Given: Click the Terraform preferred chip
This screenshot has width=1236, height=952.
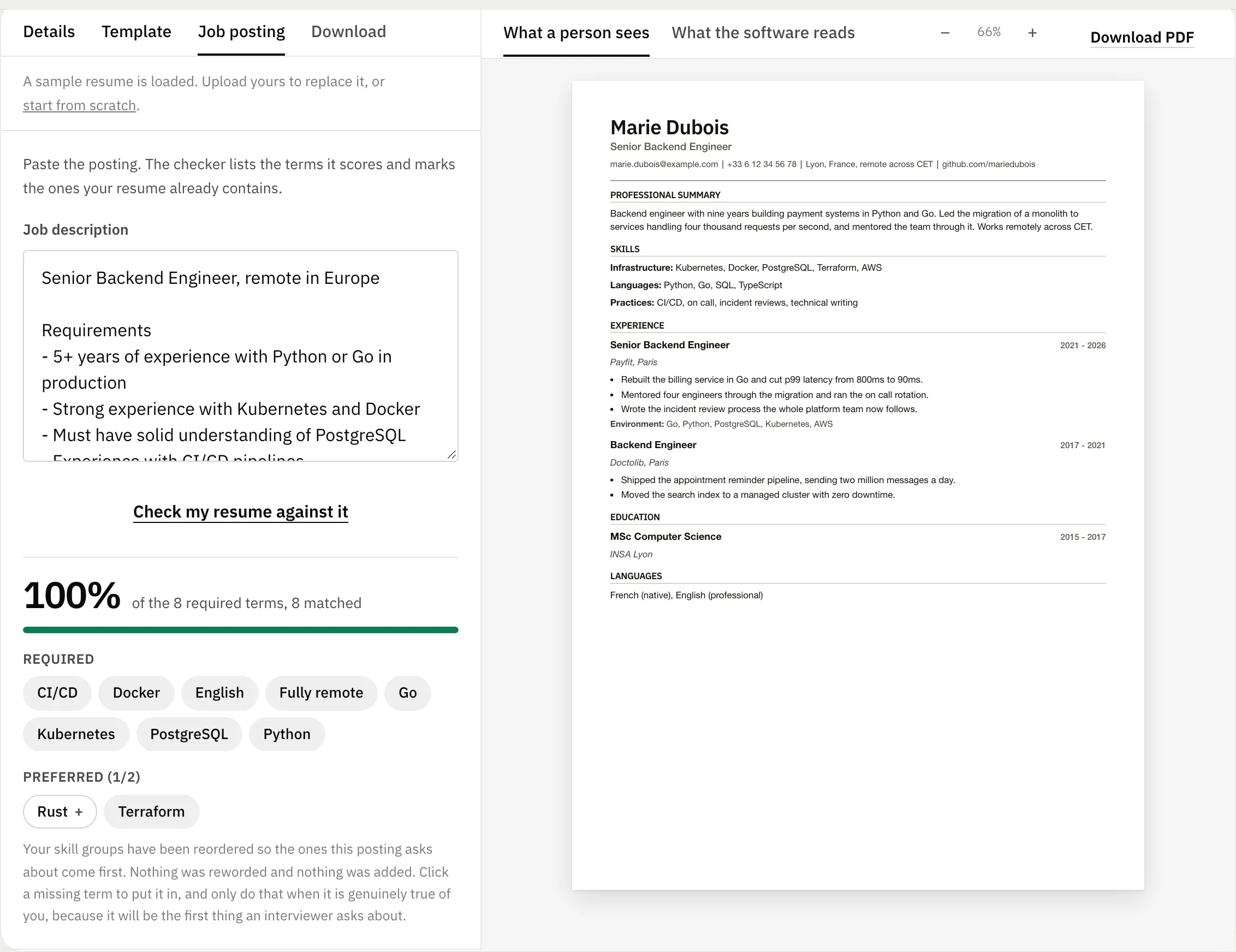Looking at the screenshot, I should click(x=151, y=812).
